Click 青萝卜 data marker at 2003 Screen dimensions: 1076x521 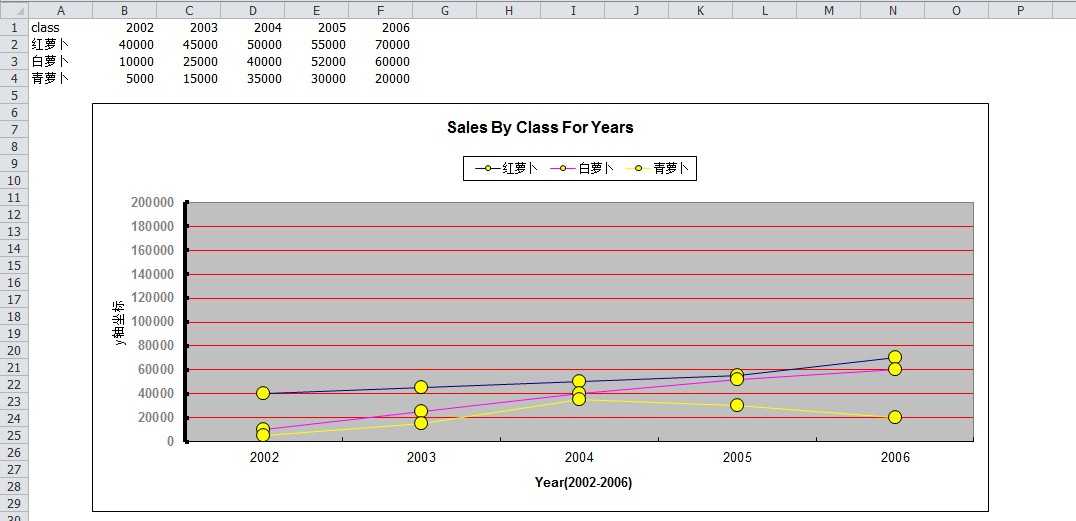click(x=421, y=423)
